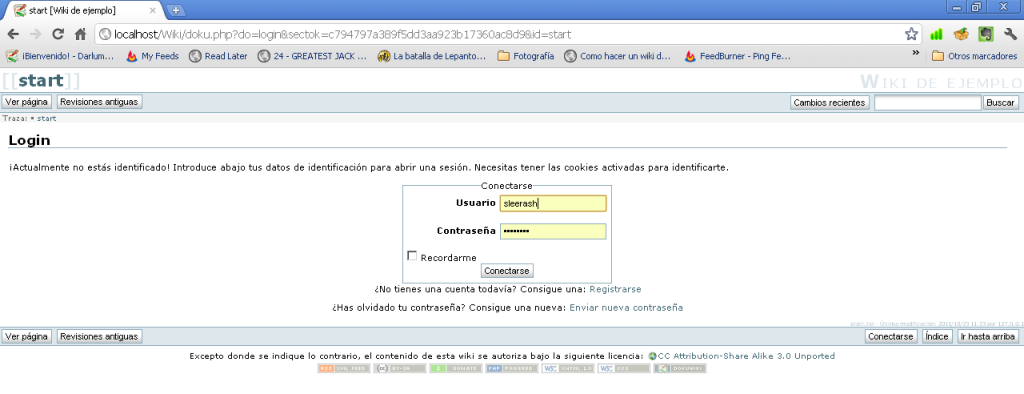Open the ¡Bienvenido! - Darlum bookmark
The height and width of the screenshot is (394, 1024).
60,56
